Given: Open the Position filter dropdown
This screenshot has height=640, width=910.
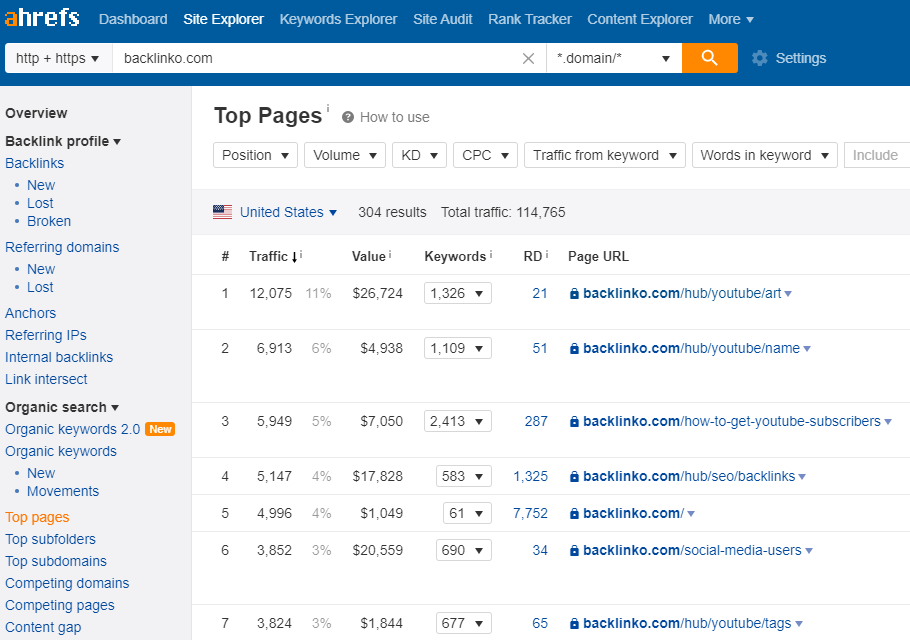Looking at the screenshot, I should [255, 155].
